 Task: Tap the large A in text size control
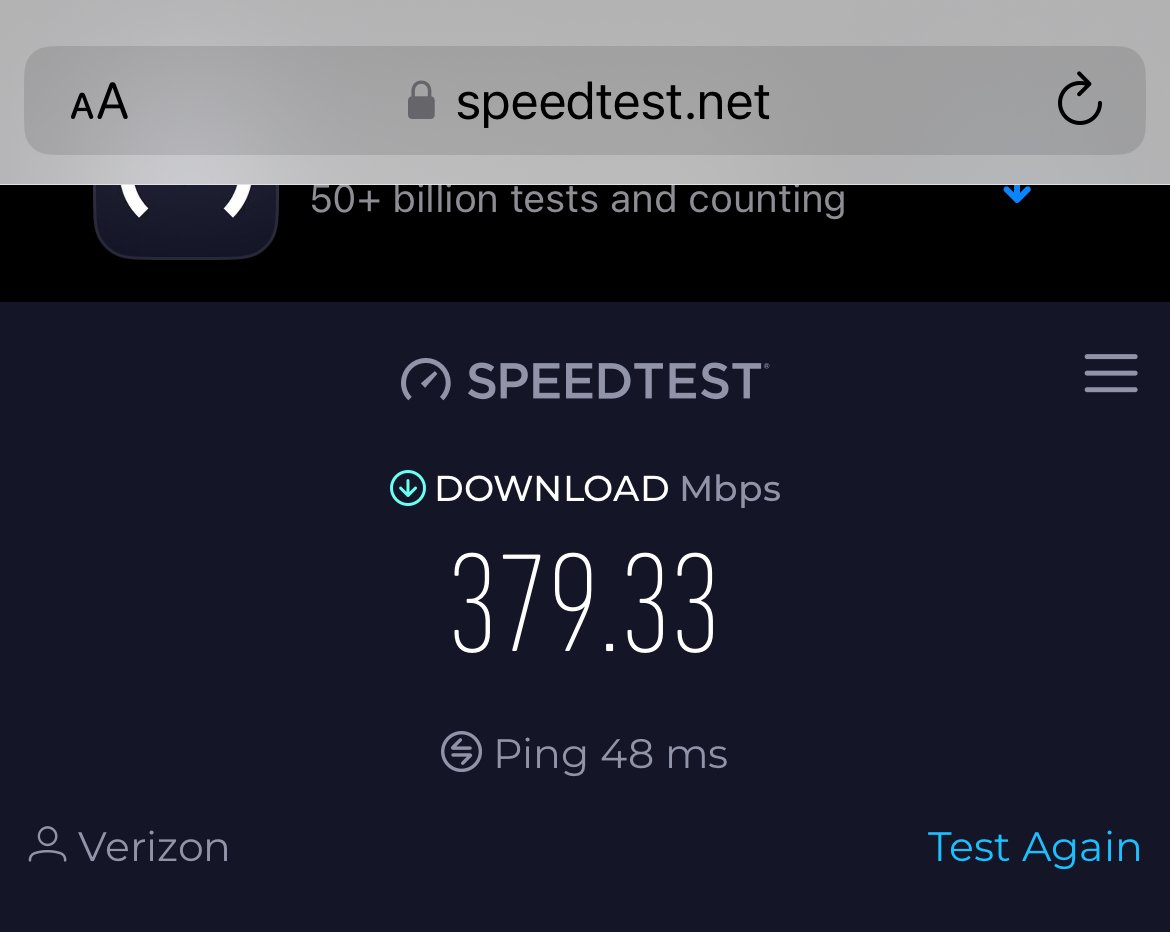pyautogui.click(x=112, y=101)
